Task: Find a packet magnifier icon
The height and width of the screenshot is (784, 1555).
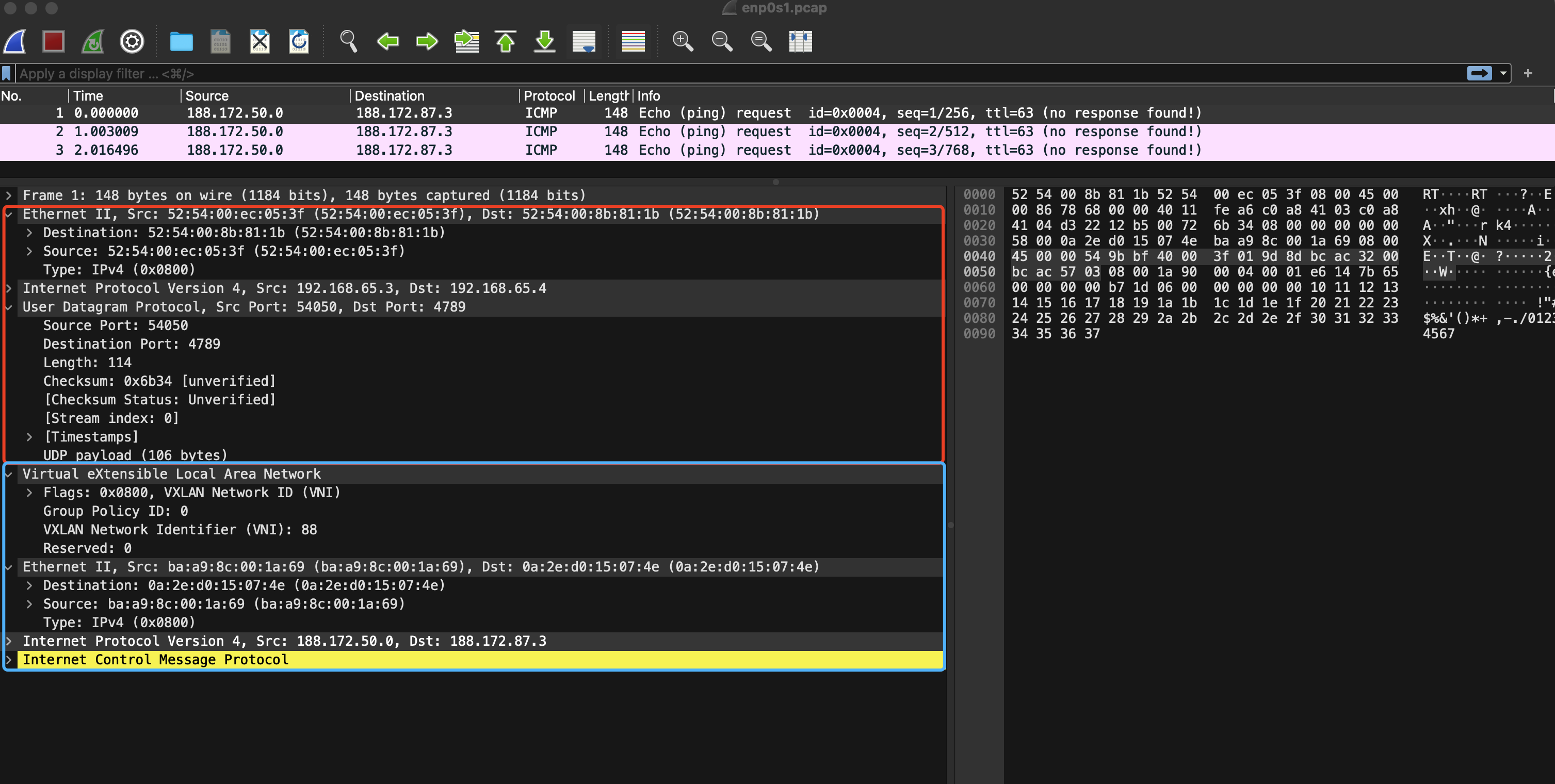Action: [348, 41]
